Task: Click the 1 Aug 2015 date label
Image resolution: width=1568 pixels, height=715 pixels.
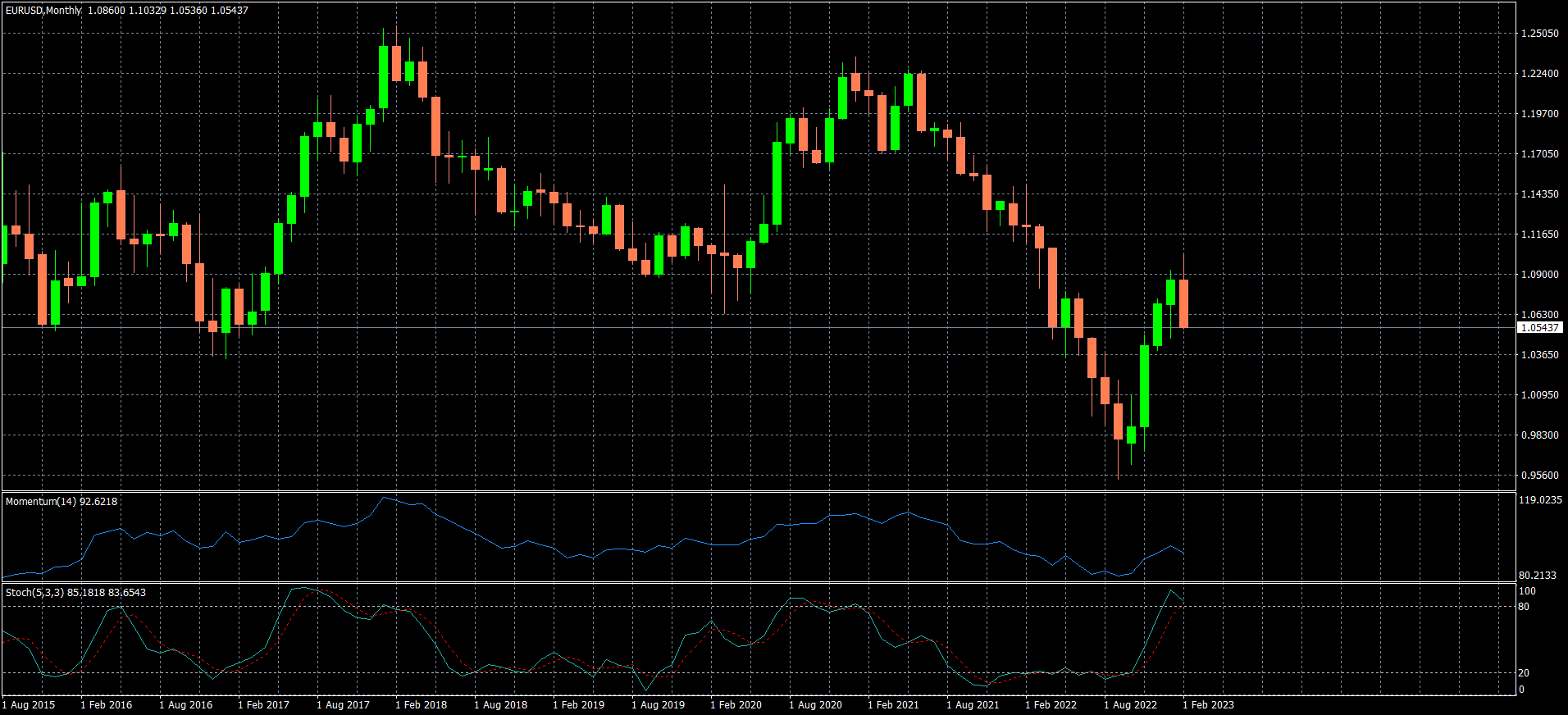Action: (x=29, y=705)
